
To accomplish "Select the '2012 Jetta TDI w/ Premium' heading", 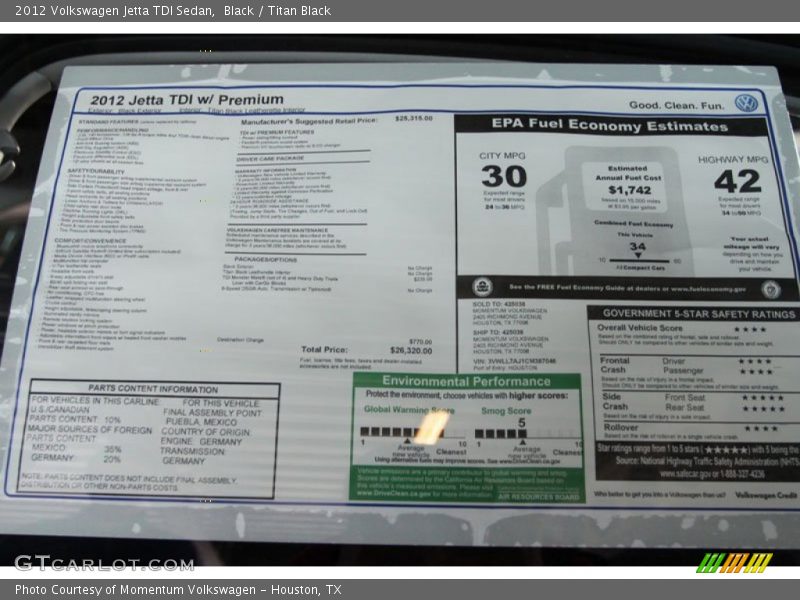I will (x=187, y=99).
